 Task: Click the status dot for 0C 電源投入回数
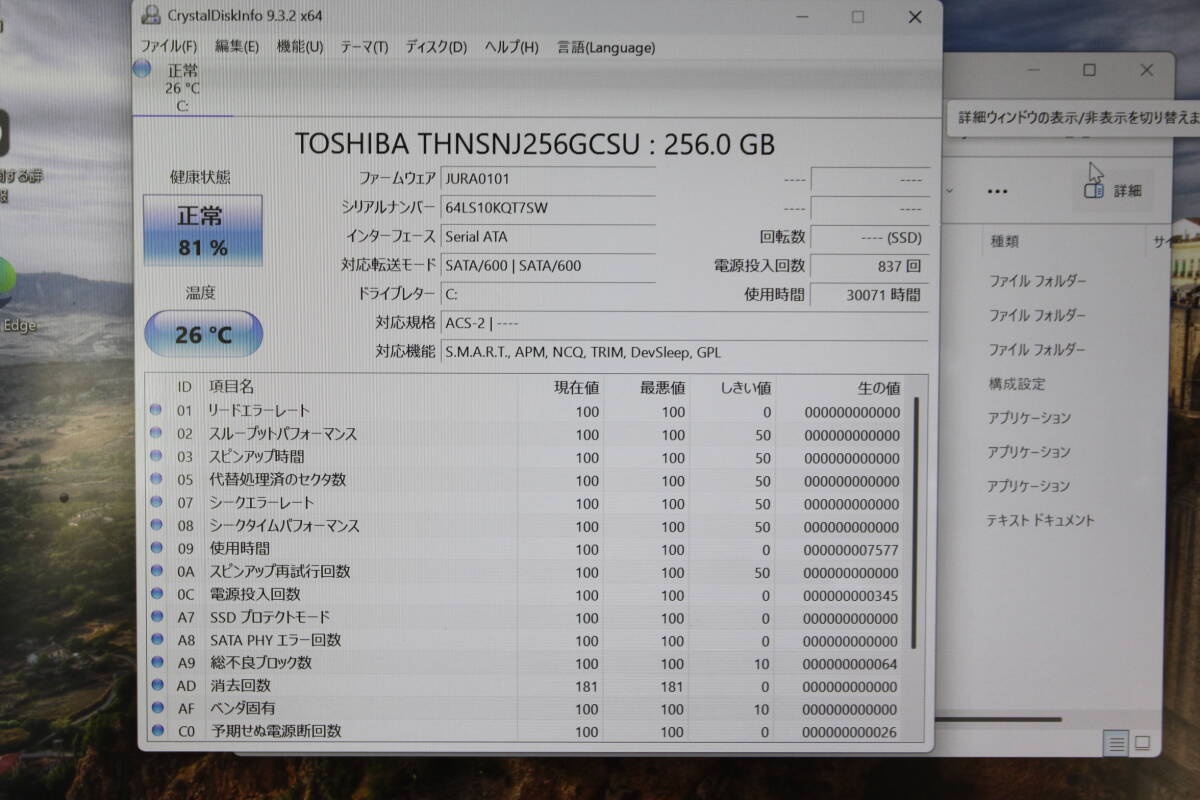click(156, 594)
